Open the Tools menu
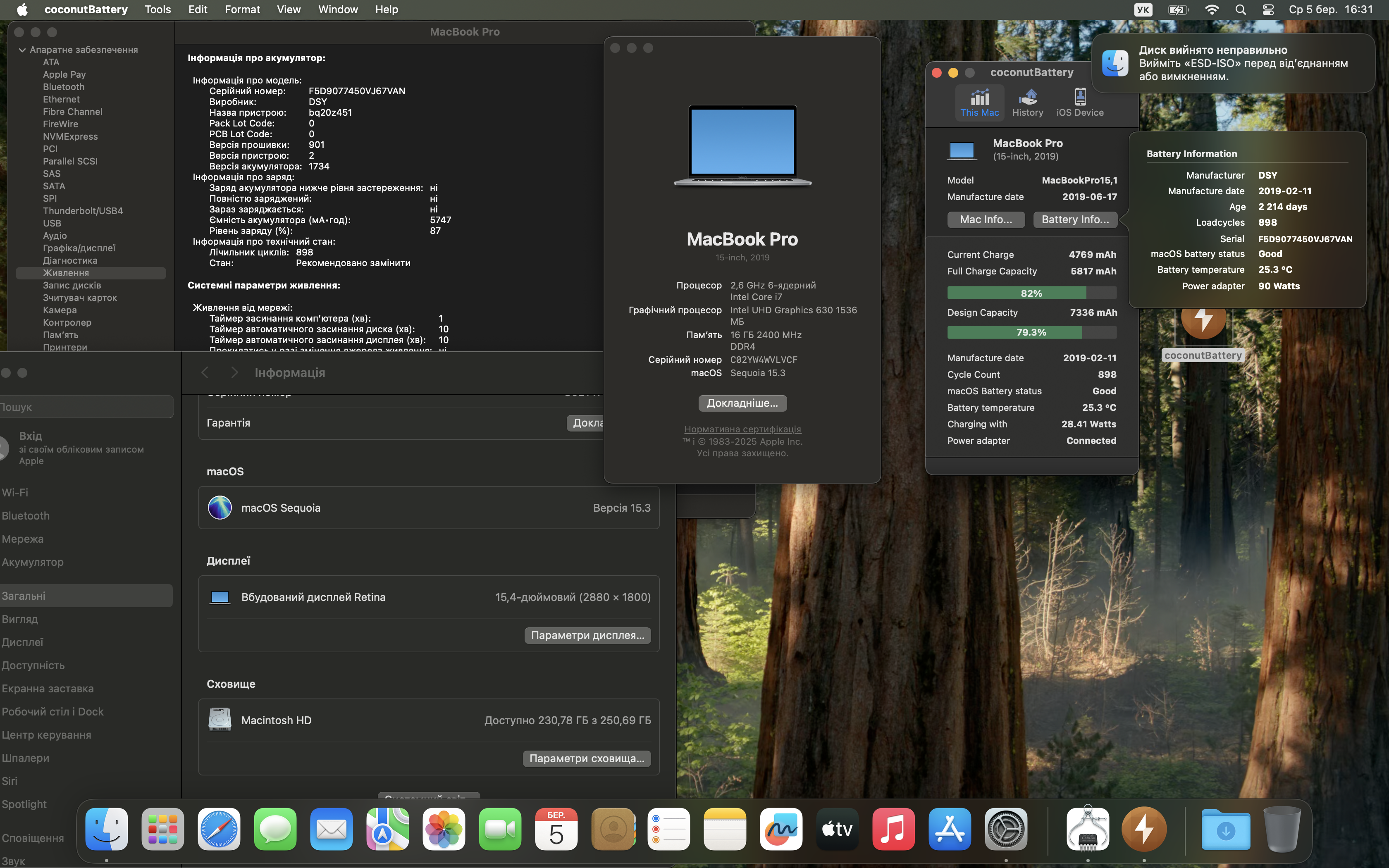 157,10
